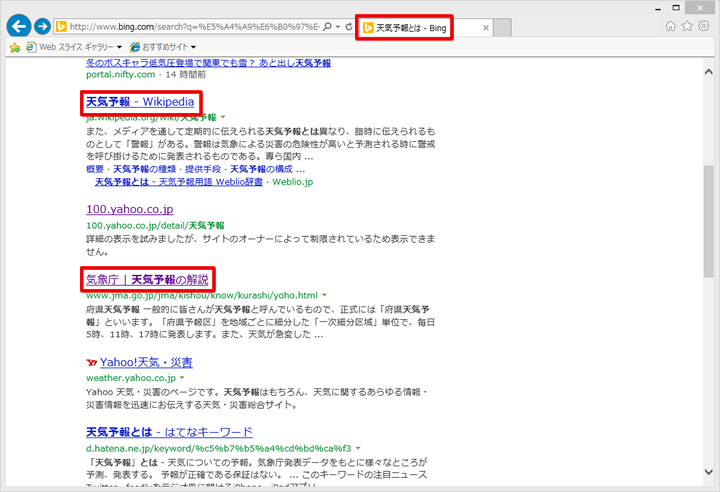
Task: Go to the home page via the house icon
Action: coord(670,26)
